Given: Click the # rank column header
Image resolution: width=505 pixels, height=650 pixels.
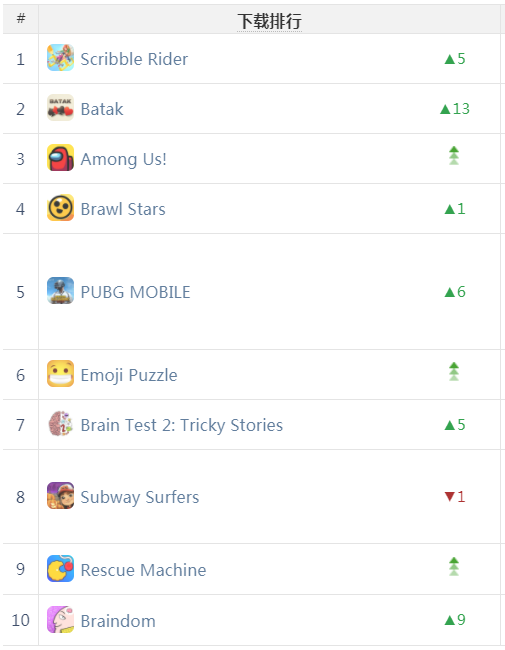Looking at the screenshot, I should click(21, 18).
